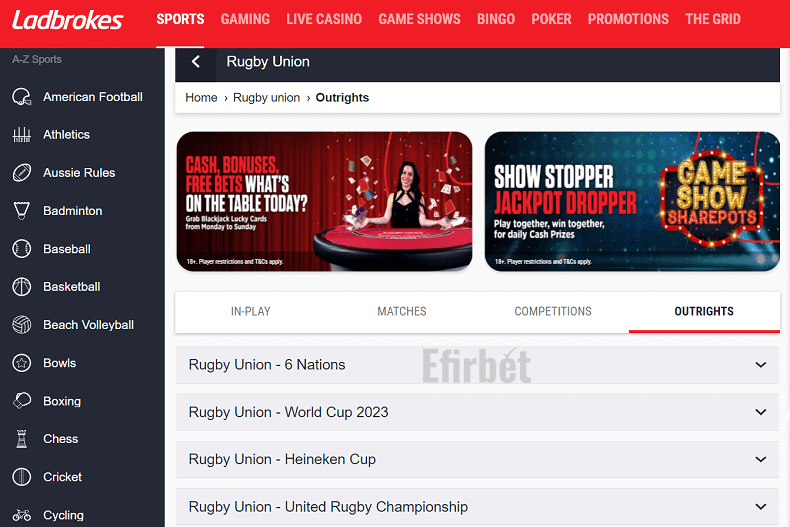Viewport: 790px width, 527px height.
Task: Open the Bingo top menu
Action: pyautogui.click(x=496, y=19)
